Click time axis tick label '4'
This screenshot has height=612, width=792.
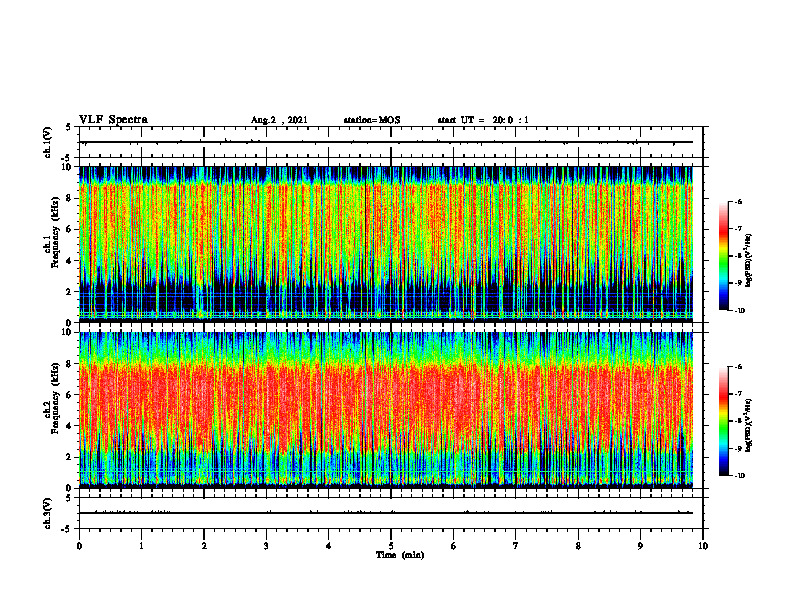tap(329, 546)
